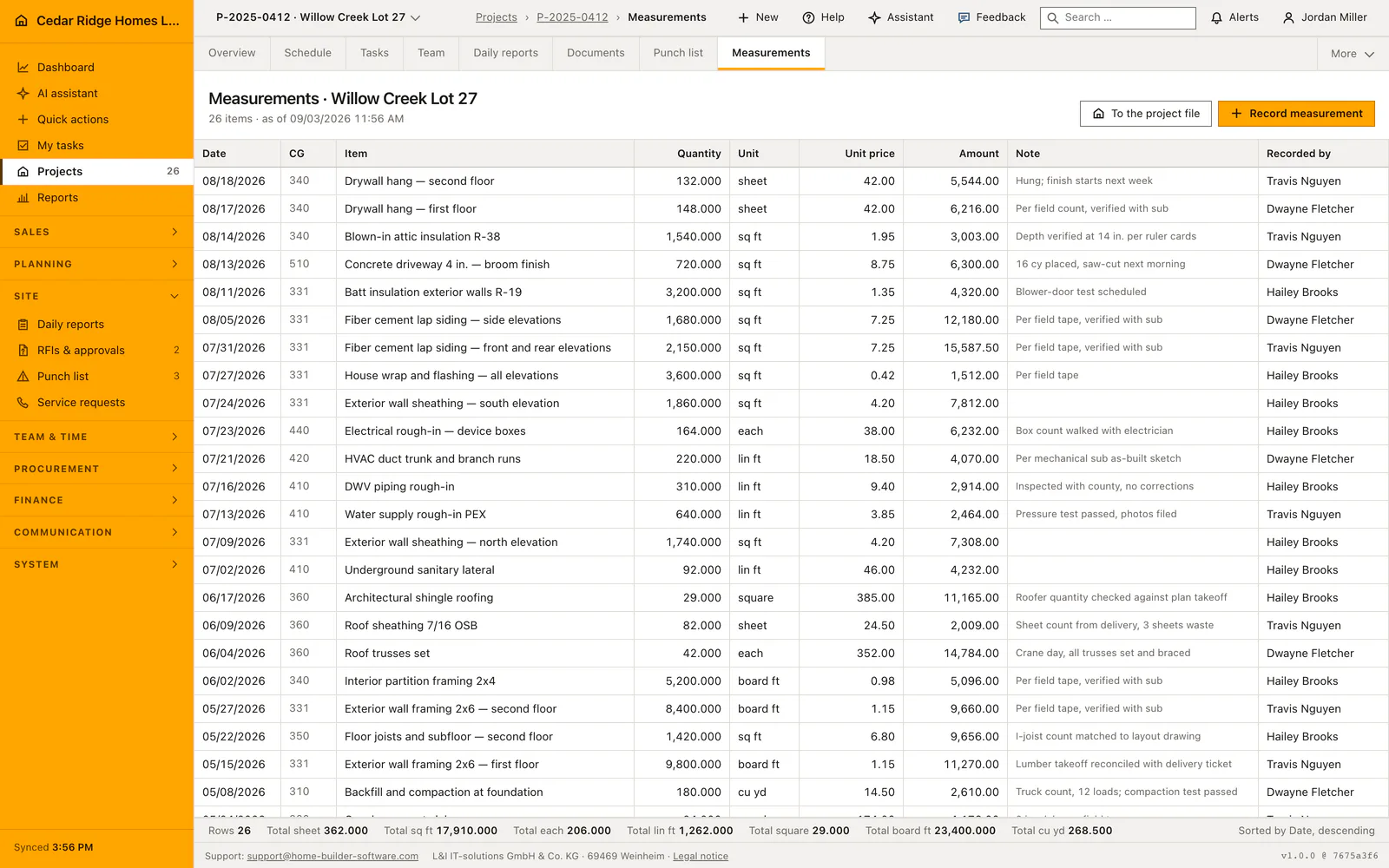Open Dashboard from the sidebar
Viewport: 1389px width, 868px height.
(x=96, y=67)
